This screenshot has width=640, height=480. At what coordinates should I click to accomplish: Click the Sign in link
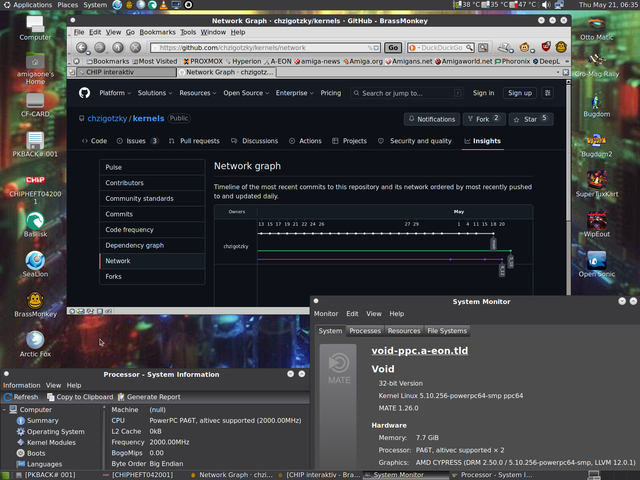[x=483, y=93]
